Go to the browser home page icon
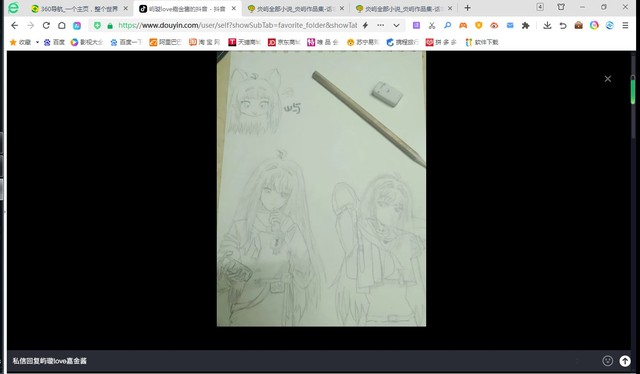Viewport: 640px width, 374px height. (62, 25)
